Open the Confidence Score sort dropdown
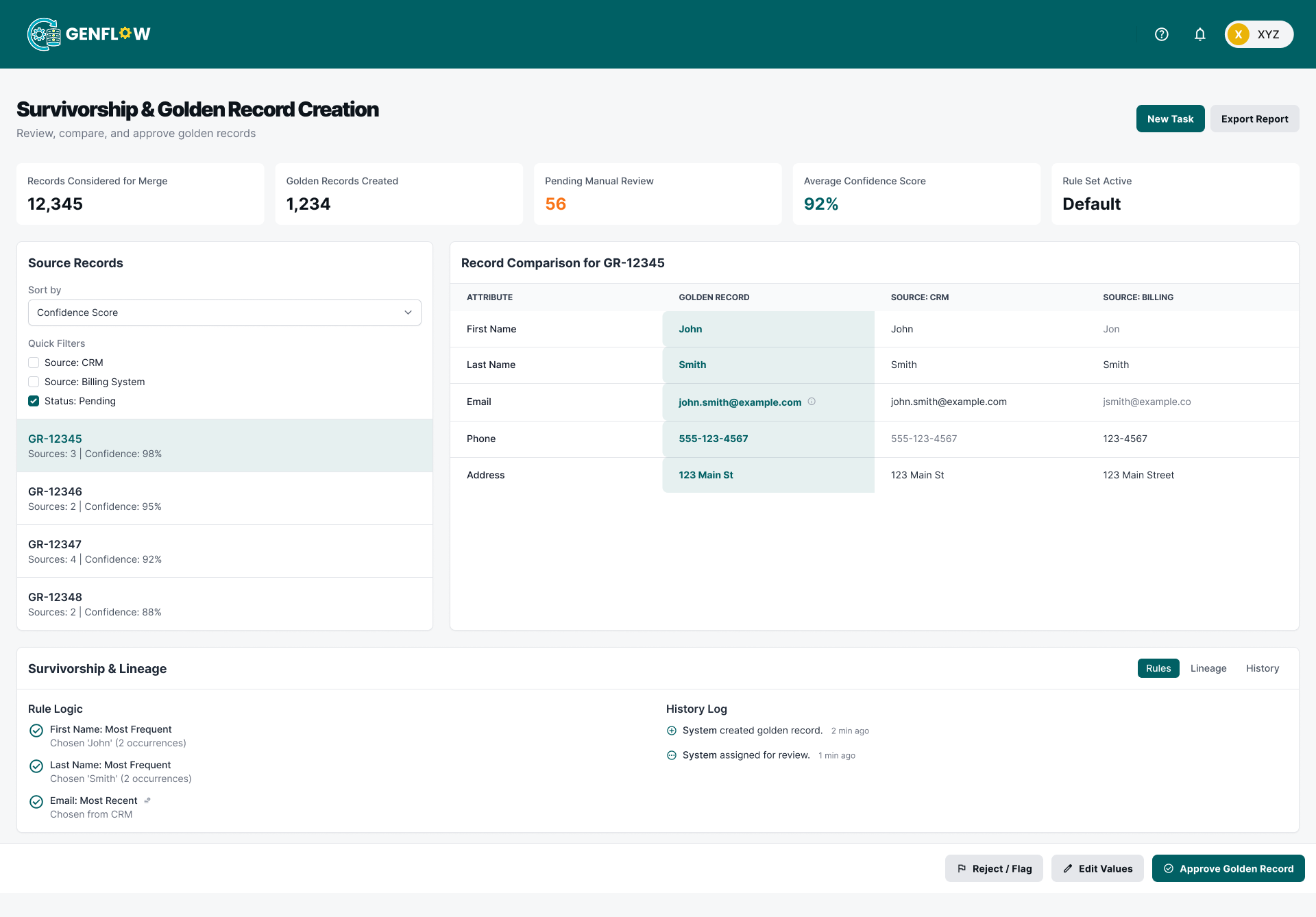The width and height of the screenshot is (1316, 917). 225,313
